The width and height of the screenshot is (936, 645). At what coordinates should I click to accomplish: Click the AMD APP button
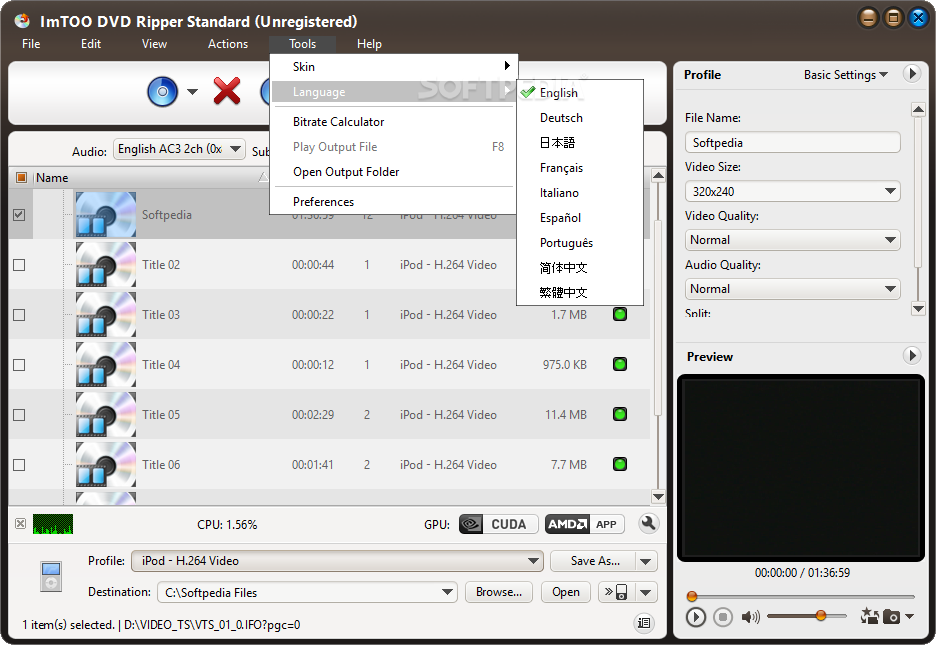(585, 524)
